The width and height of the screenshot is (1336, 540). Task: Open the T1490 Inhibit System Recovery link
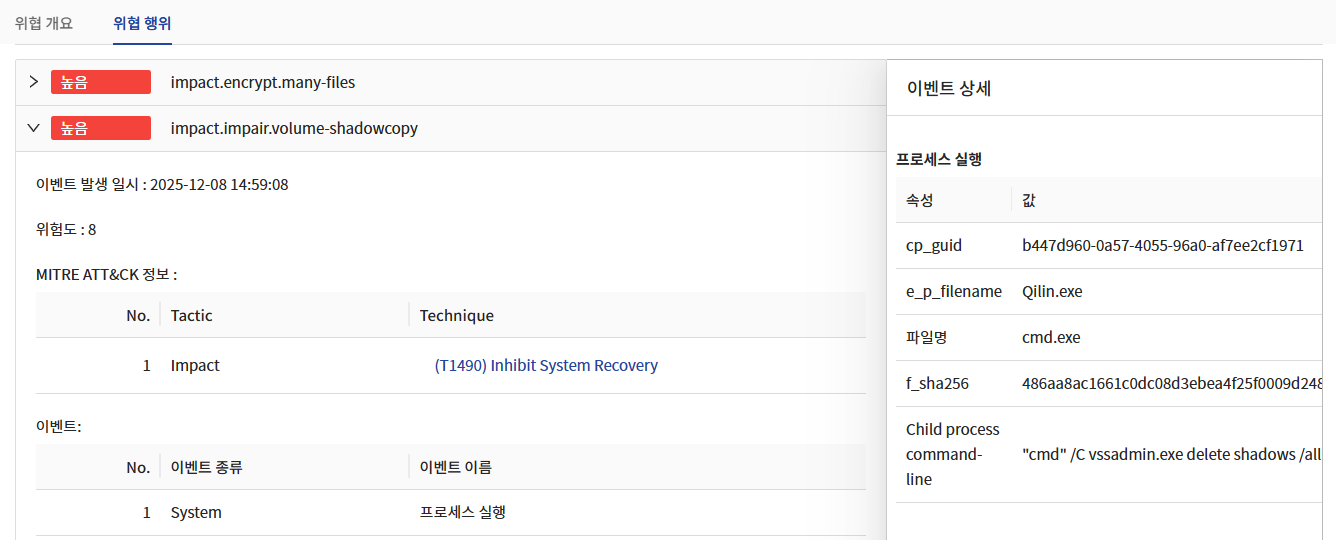point(546,366)
